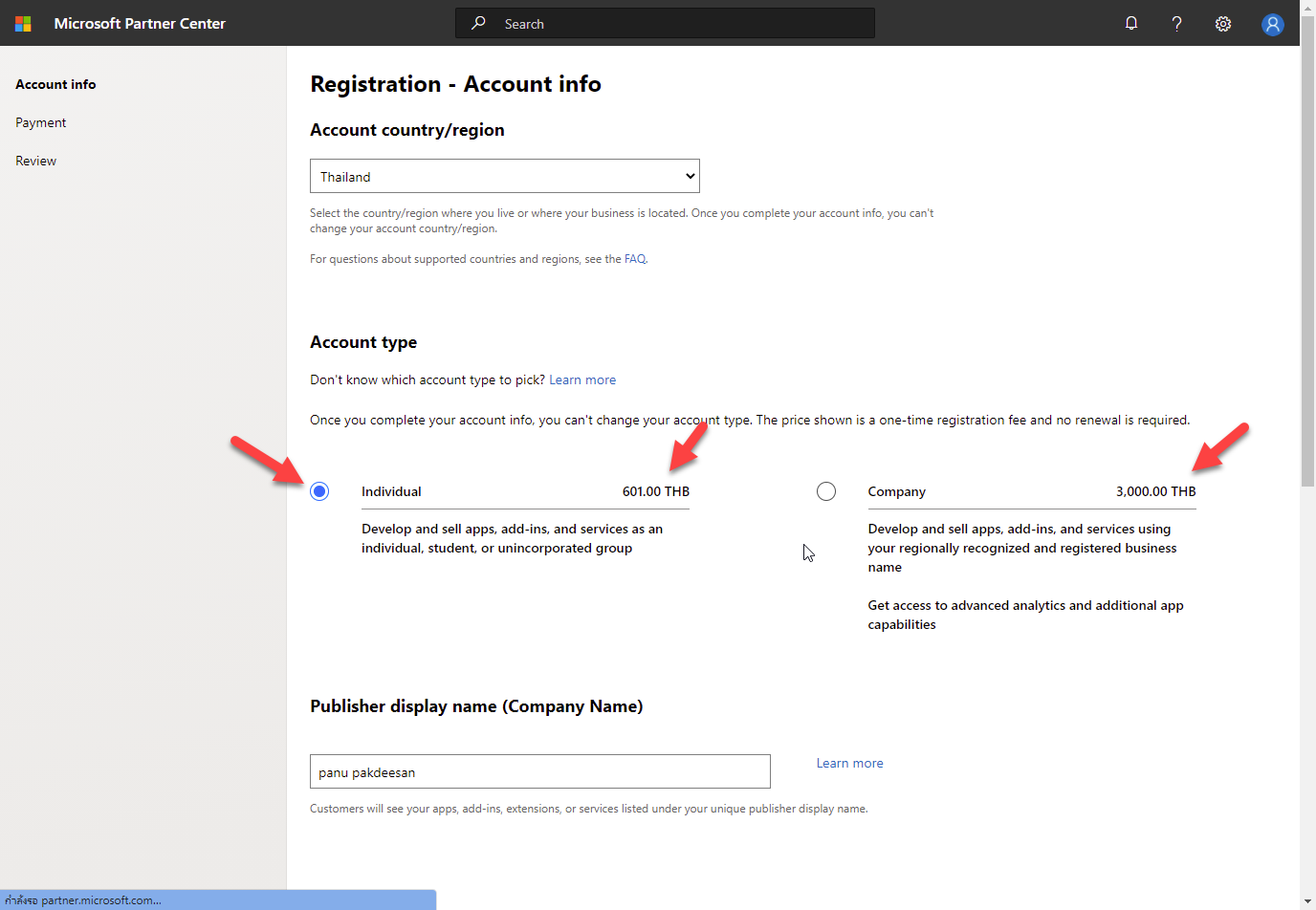Screen dimensions: 1316x910
Task: Click the publisher display name input field
Action: click(x=539, y=771)
